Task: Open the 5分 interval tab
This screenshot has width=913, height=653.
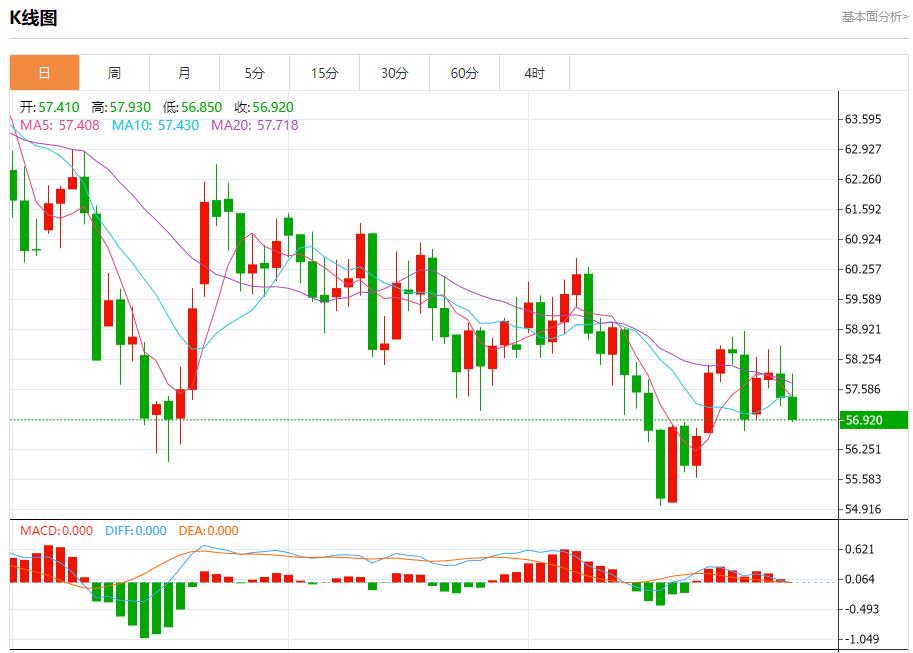Action: pyautogui.click(x=254, y=73)
